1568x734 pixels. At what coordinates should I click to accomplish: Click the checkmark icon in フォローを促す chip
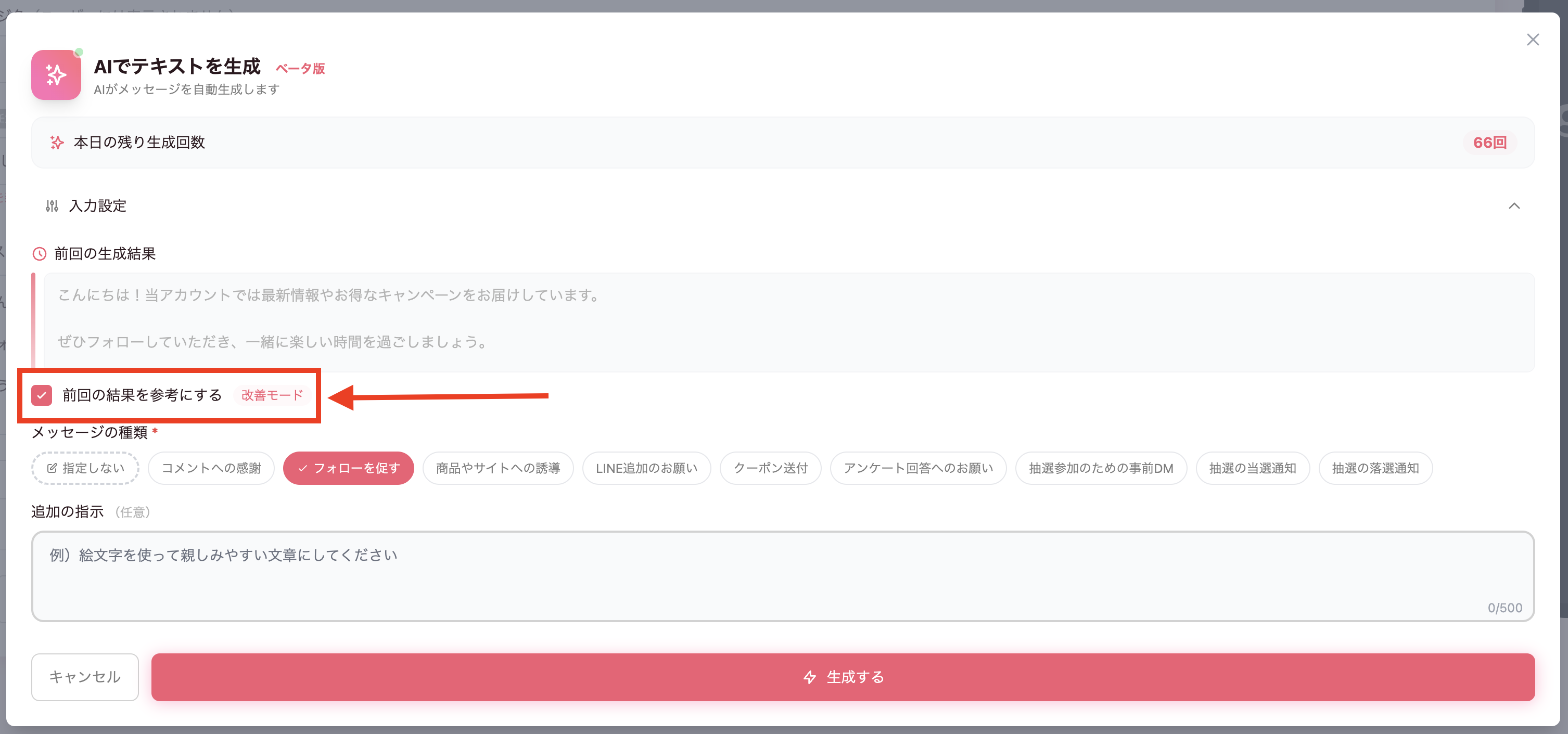click(x=302, y=468)
